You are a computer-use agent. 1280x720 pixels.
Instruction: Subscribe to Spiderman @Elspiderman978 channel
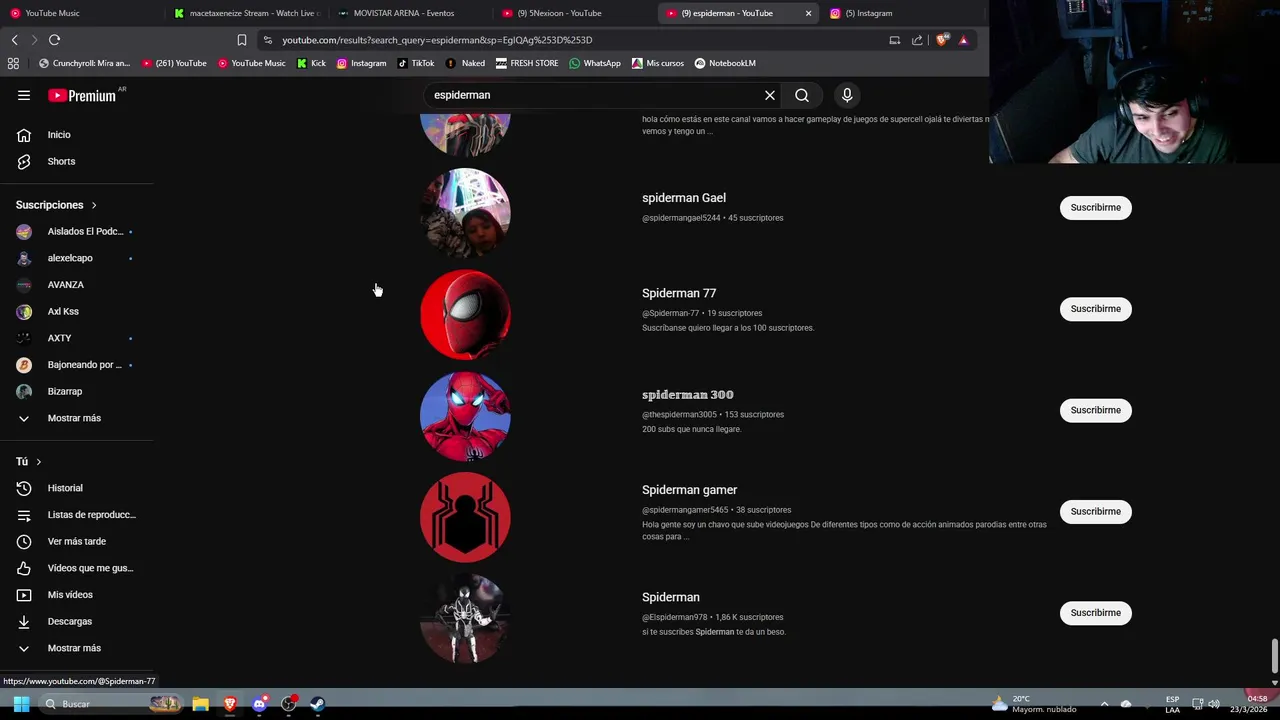pyautogui.click(x=1095, y=613)
